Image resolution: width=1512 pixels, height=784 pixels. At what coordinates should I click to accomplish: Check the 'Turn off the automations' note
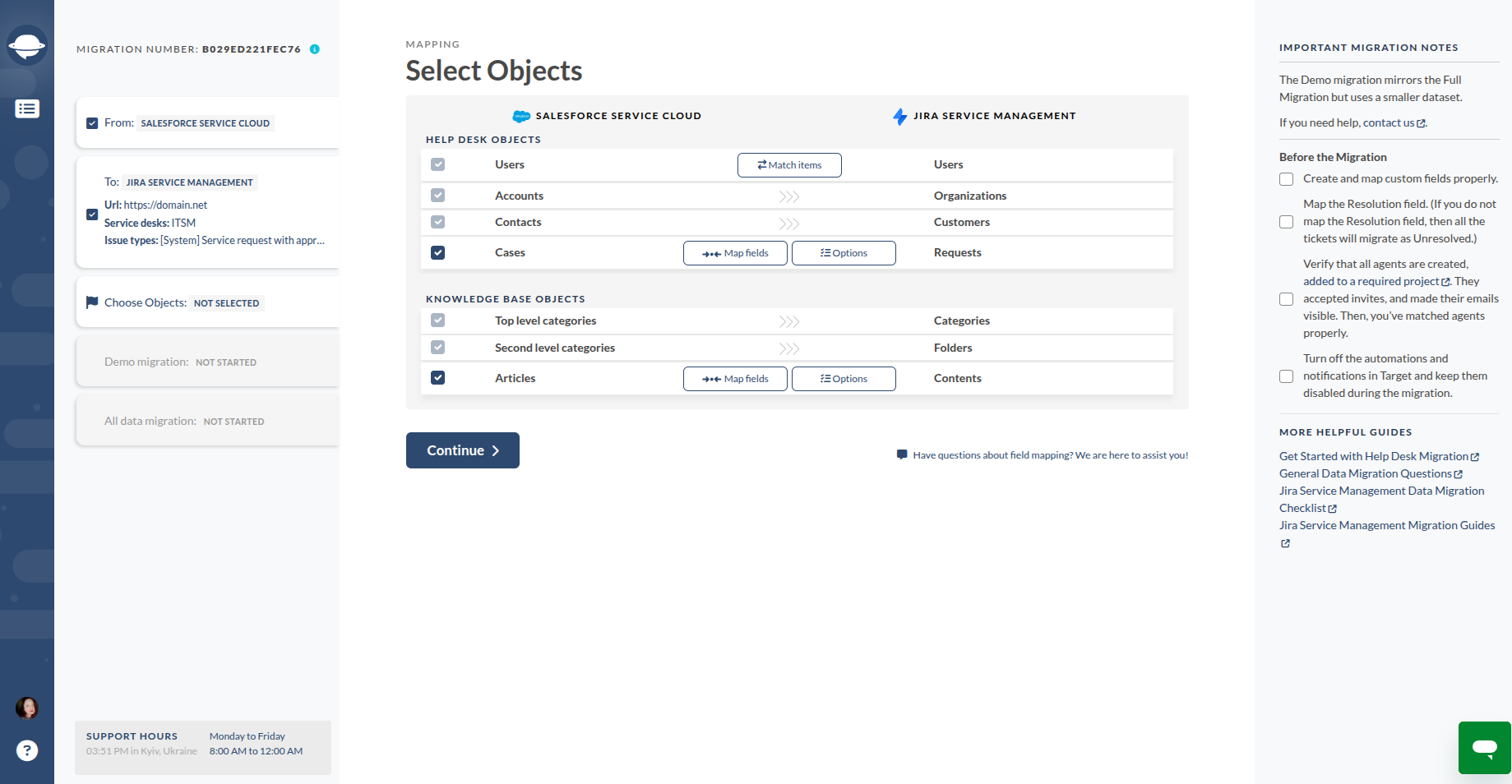(x=1287, y=376)
